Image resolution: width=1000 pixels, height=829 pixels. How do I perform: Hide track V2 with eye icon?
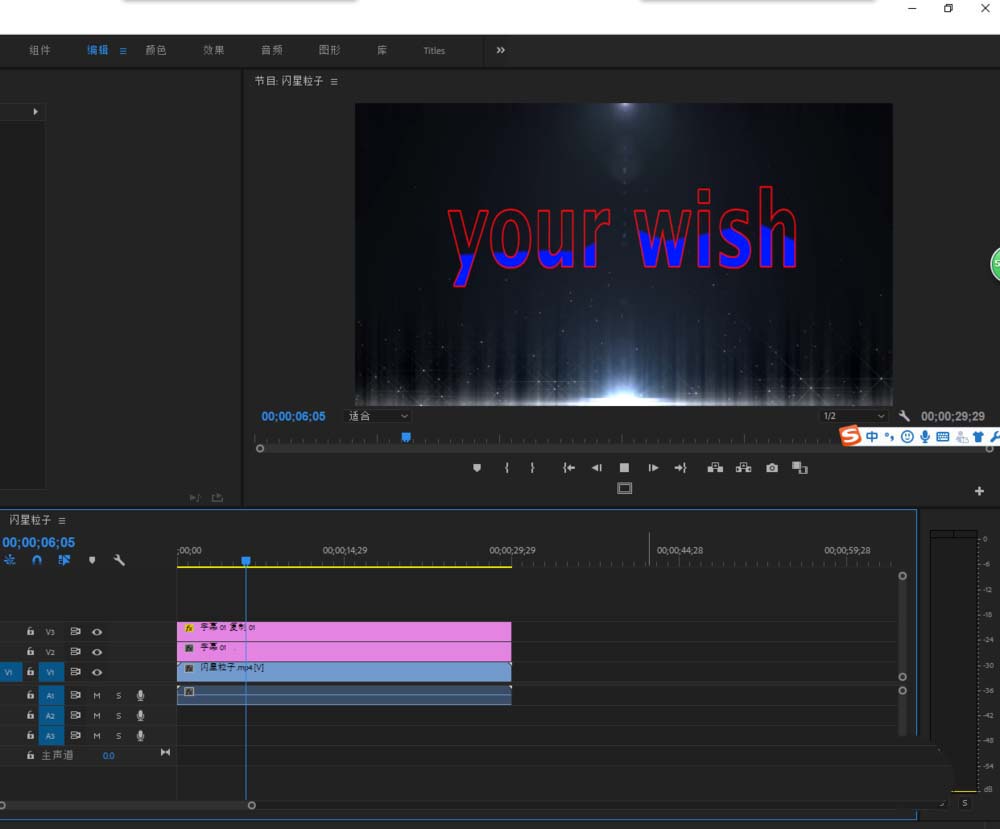[97, 652]
